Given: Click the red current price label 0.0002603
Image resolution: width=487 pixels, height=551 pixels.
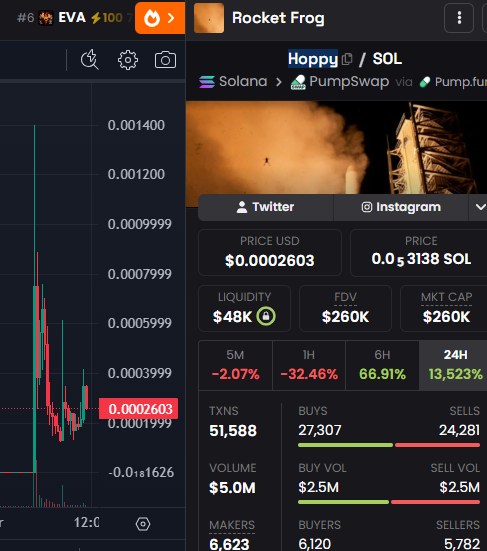Looking at the screenshot, I should tap(138, 409).
